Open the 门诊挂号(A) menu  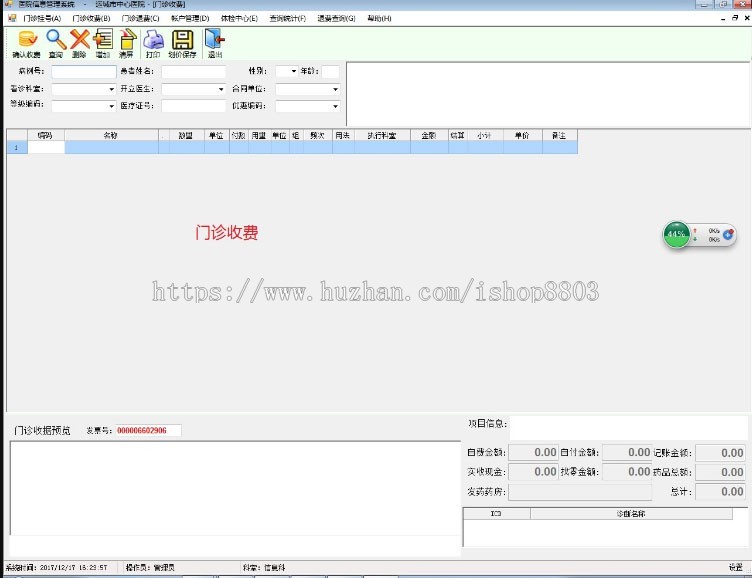click(x=42, y=18)
